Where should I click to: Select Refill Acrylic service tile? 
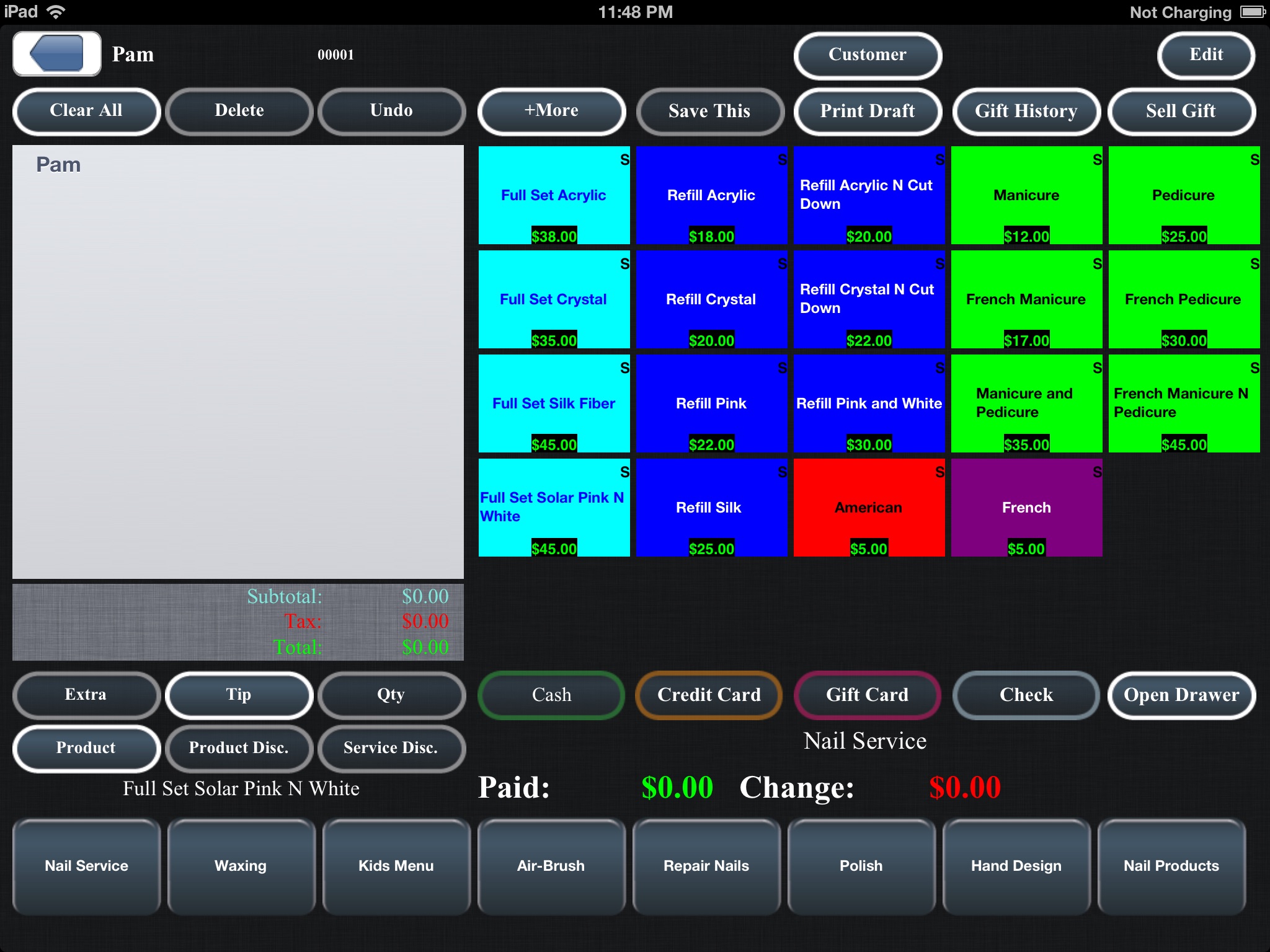point(711,195)
